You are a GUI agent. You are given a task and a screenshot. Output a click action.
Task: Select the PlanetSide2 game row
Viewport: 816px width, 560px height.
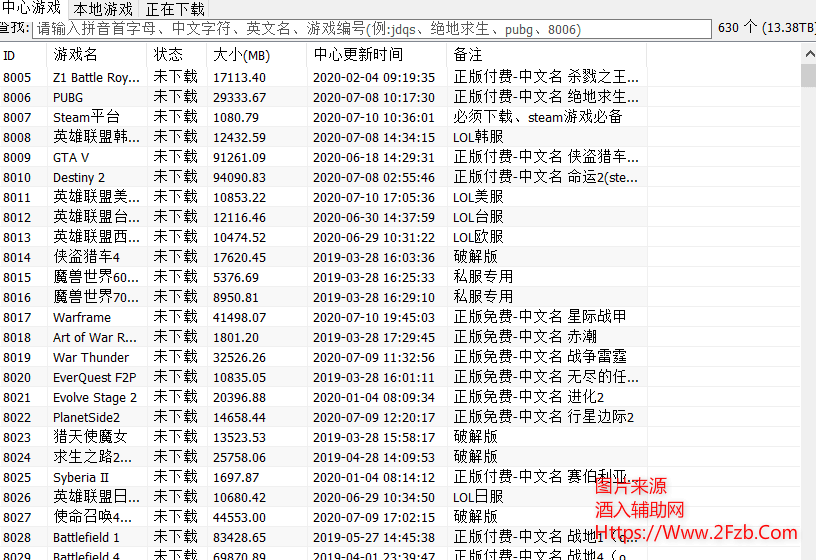pos(323,417)
